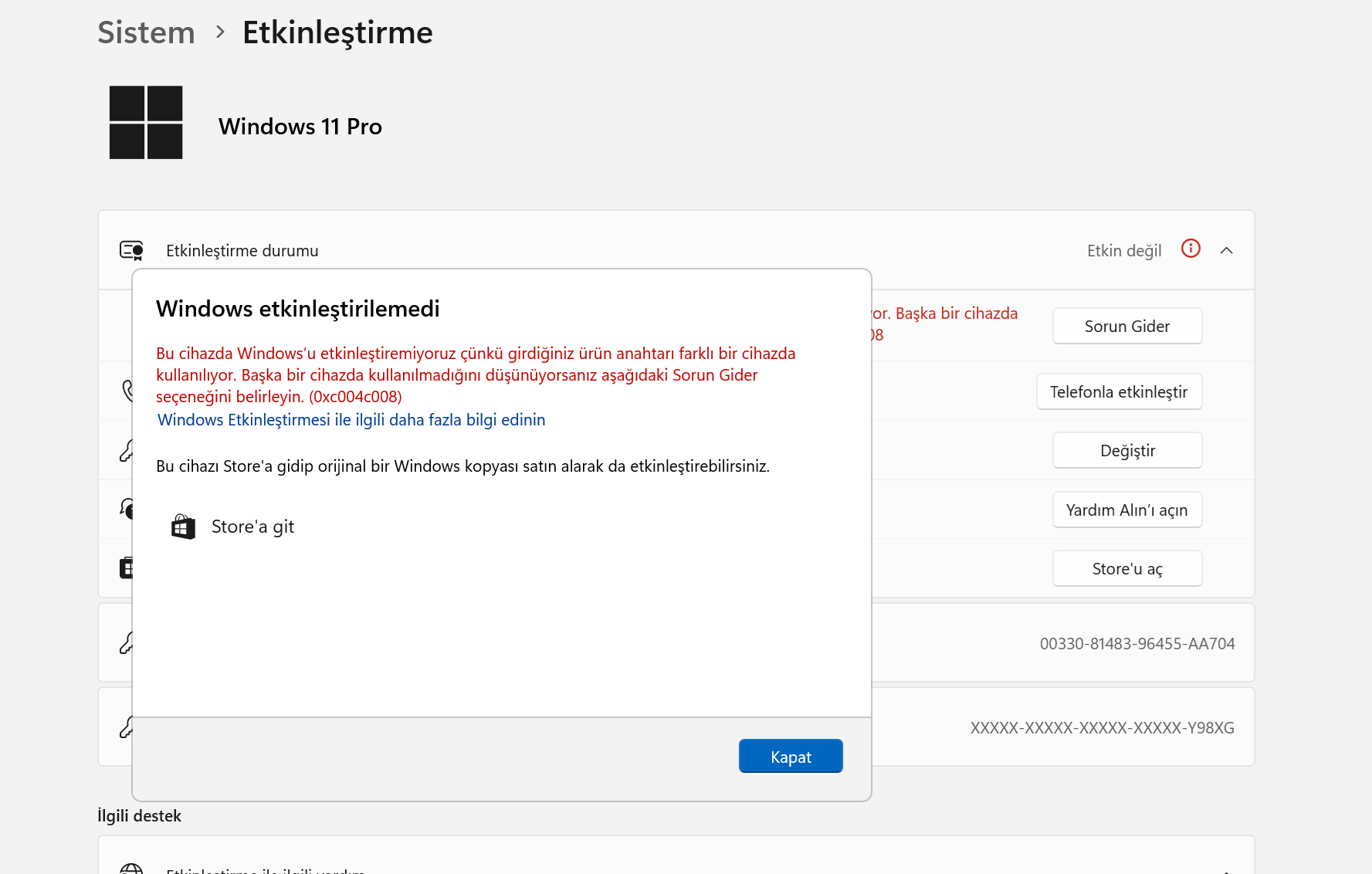Viewport: 1372px width, 874px height.
Task: Click the Etkinleştirme page title
Action: coord(337,32)
